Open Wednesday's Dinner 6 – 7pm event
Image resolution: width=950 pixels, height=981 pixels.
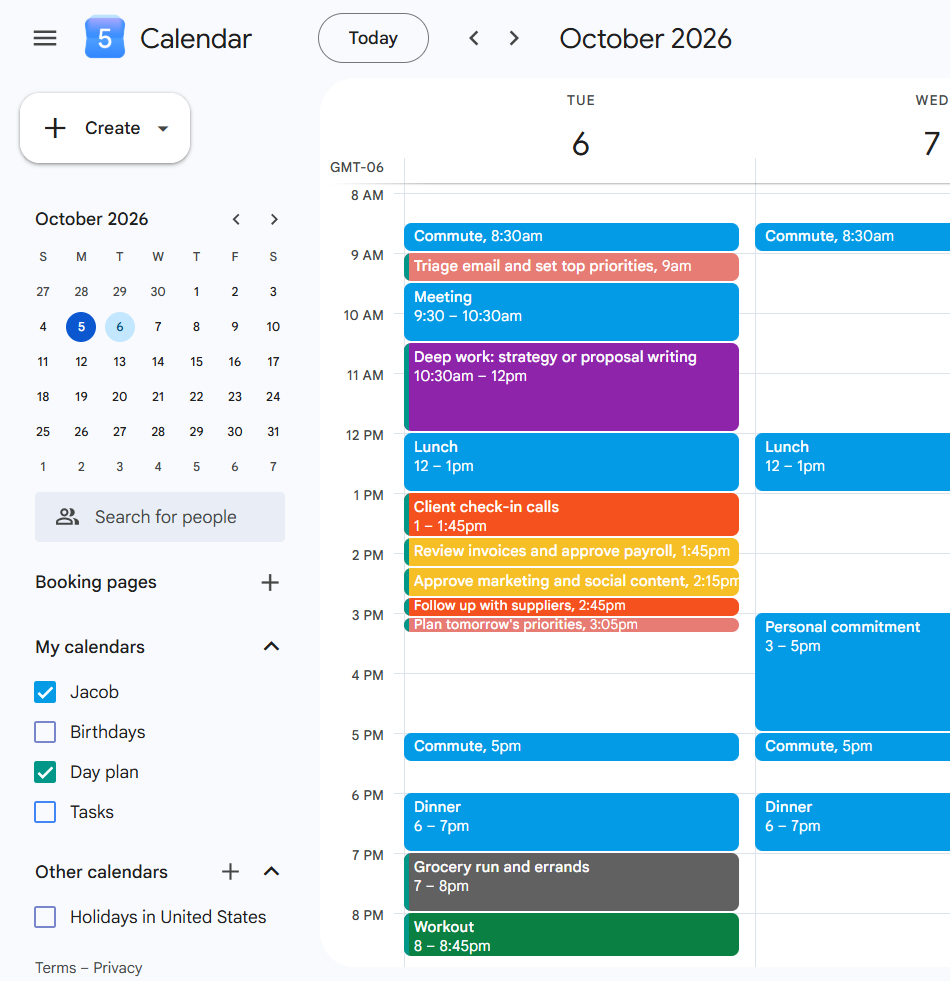coord(852,822)
